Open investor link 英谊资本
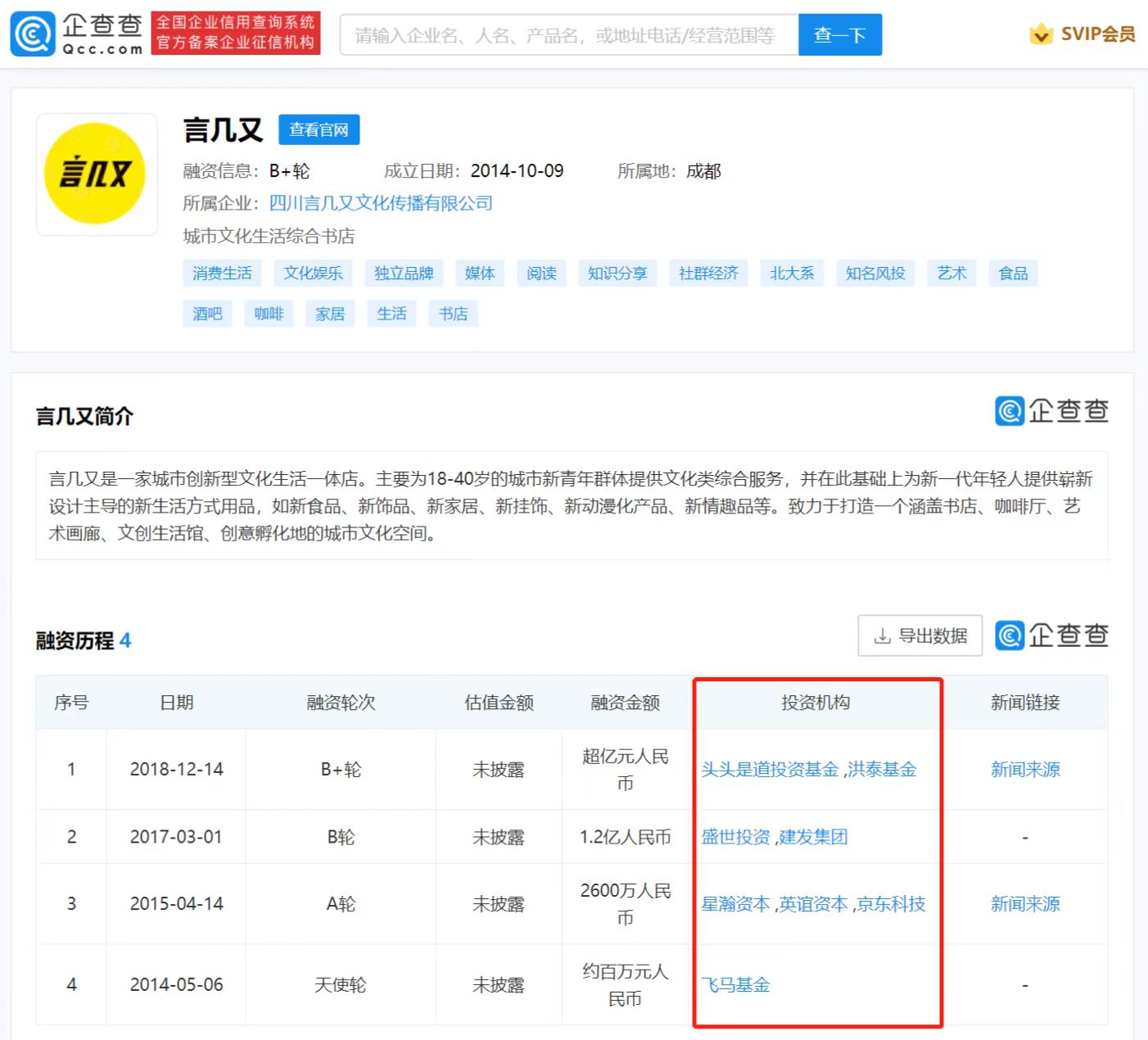The image size is (1148, 1040). click(x=813, y=904)
